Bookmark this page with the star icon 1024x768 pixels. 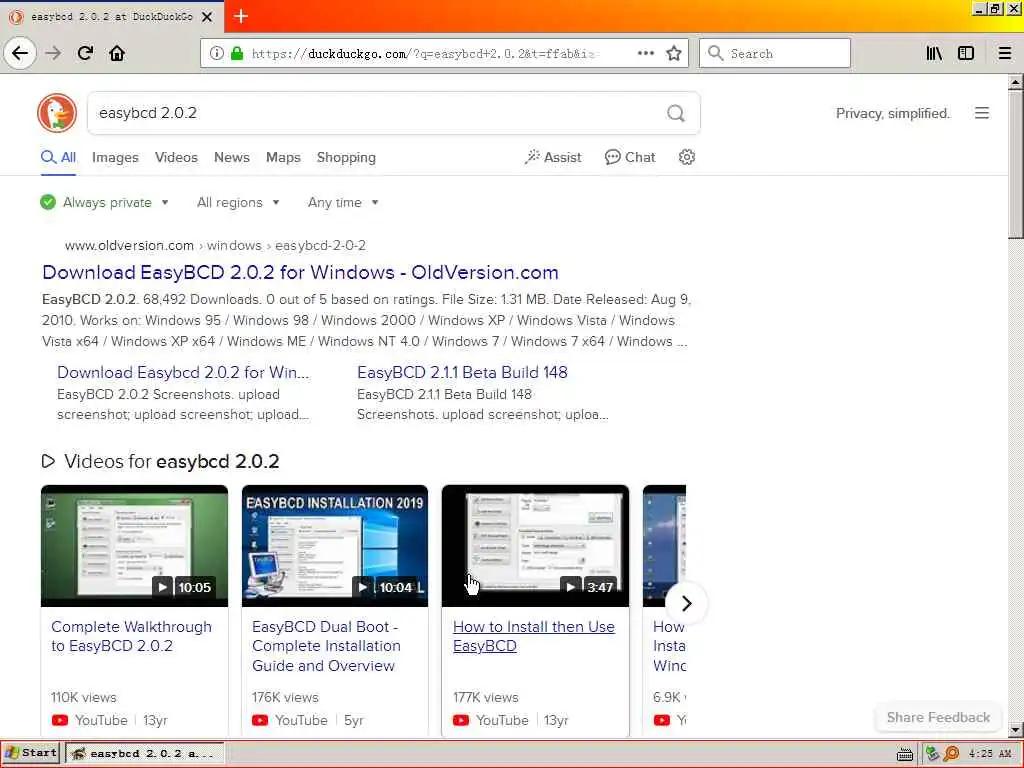(674, 53)
